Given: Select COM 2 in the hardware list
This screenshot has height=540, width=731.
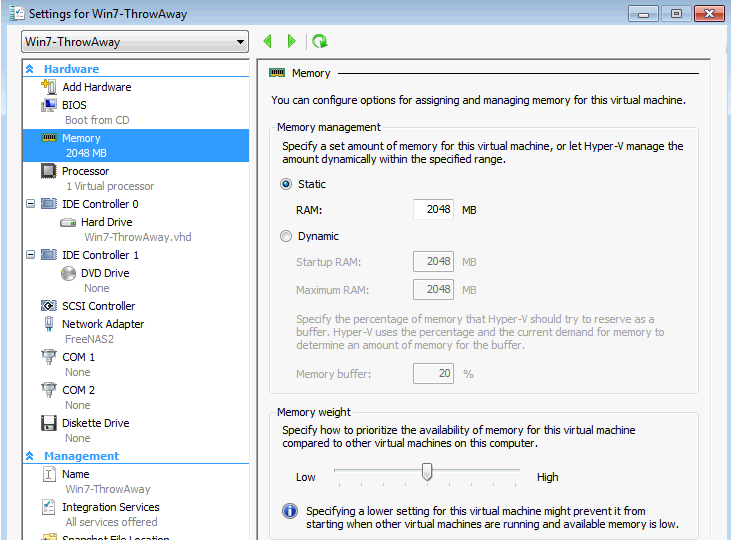Looking at the screenshot, I should click(78, 390).
